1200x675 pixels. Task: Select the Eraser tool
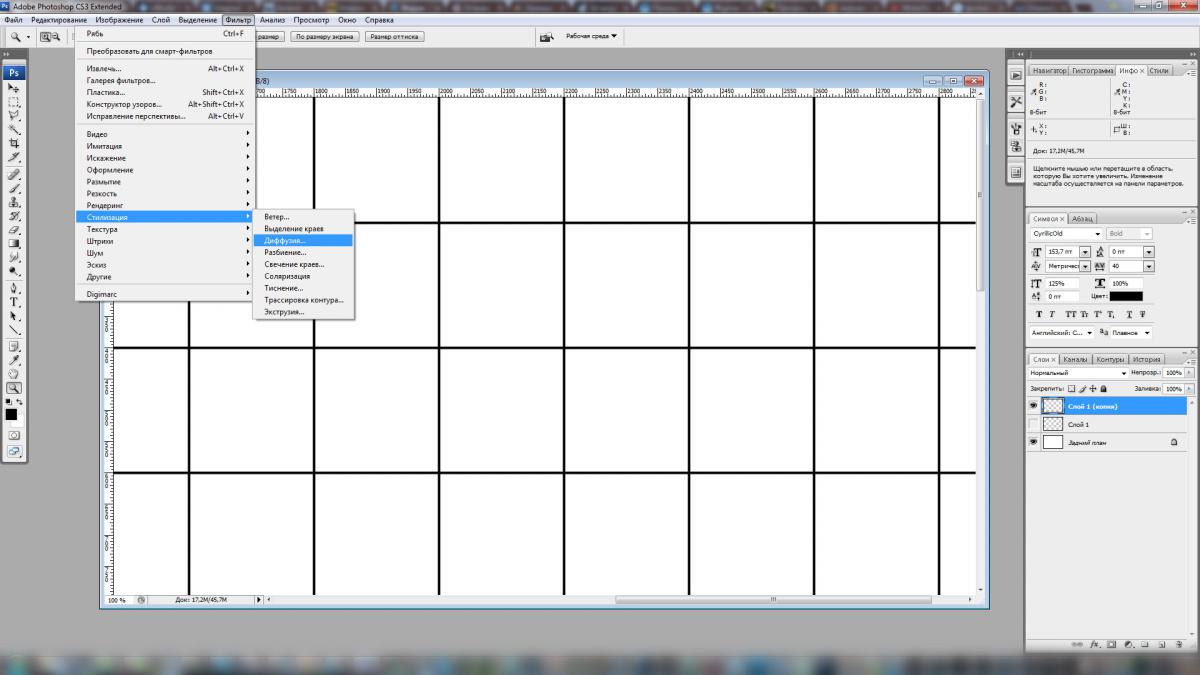(15, 229)
